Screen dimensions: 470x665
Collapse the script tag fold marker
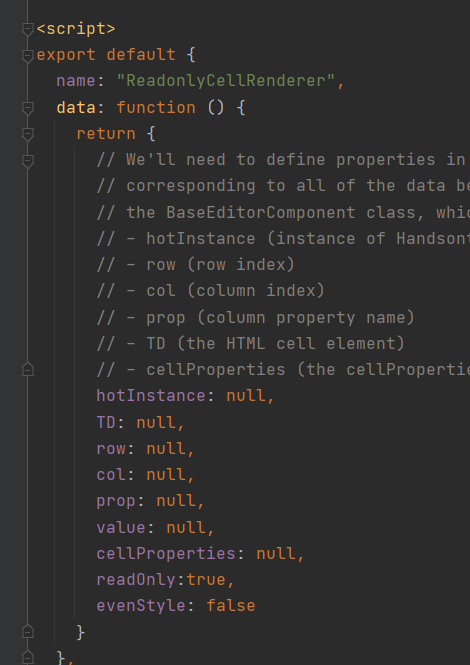tap(28, 29)
